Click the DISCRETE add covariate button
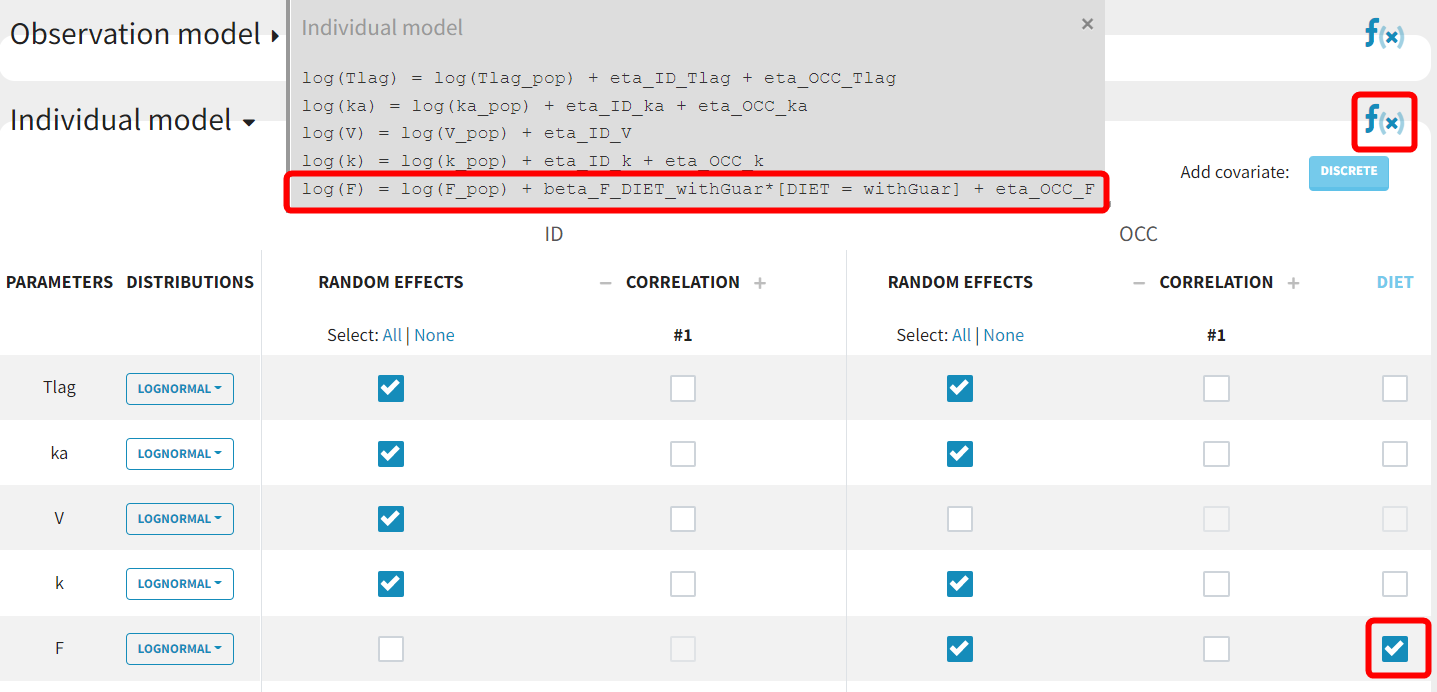This screenshot has width=1437, height=692. [1348, 172]
